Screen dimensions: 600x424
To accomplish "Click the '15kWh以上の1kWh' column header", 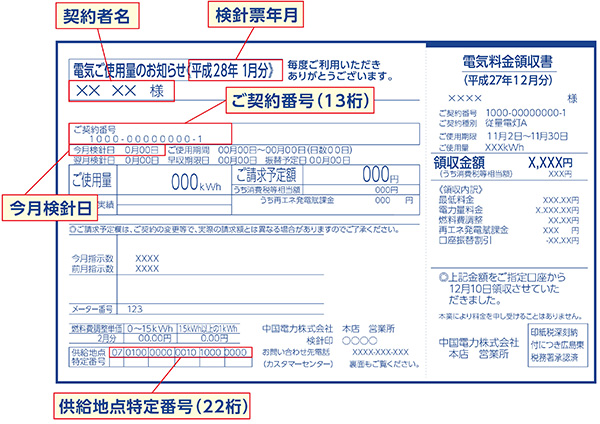I will tap(208, 328).
